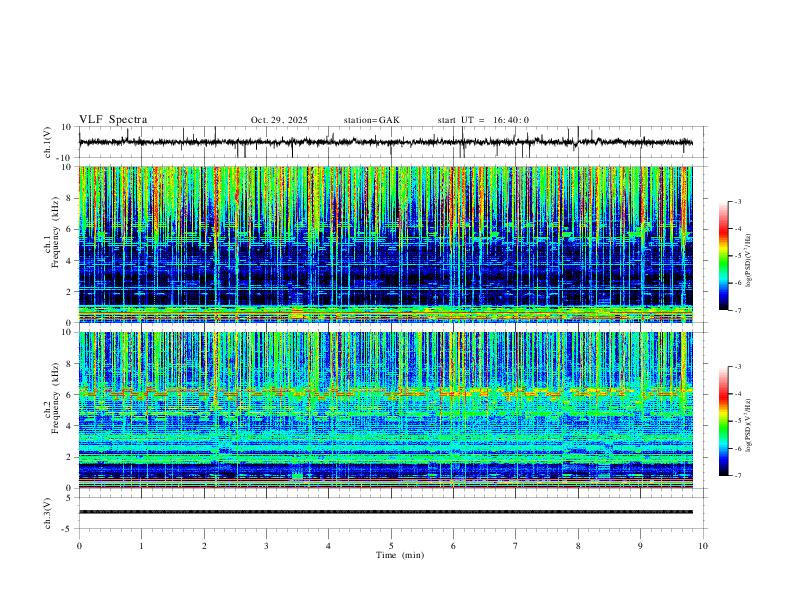The width and height of the screenshot is (792, 612).
Task: Click the "Time (min)" axis label
Action: [400, 555]
